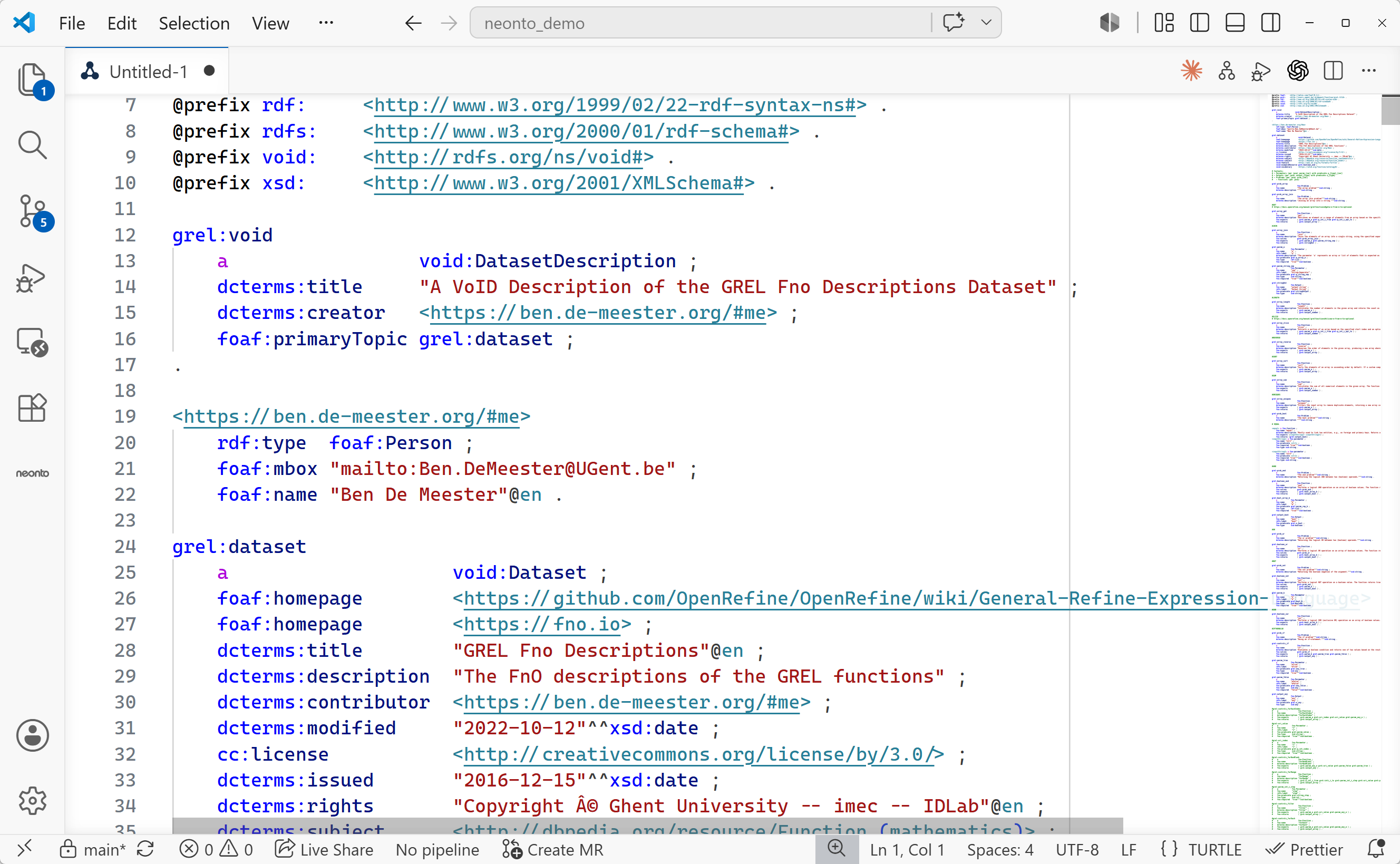The width and height of the screenshot is (1400, 864).
Task: Open notifications bell in status bar
Action: tap(1376, 849)
